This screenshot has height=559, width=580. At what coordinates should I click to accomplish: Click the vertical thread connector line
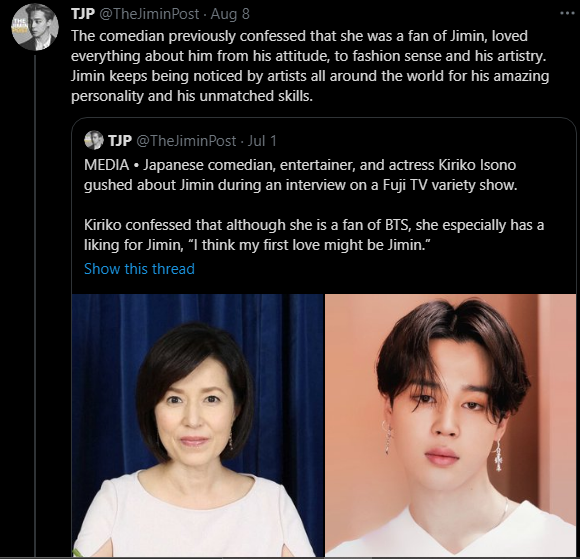(35, 305)
